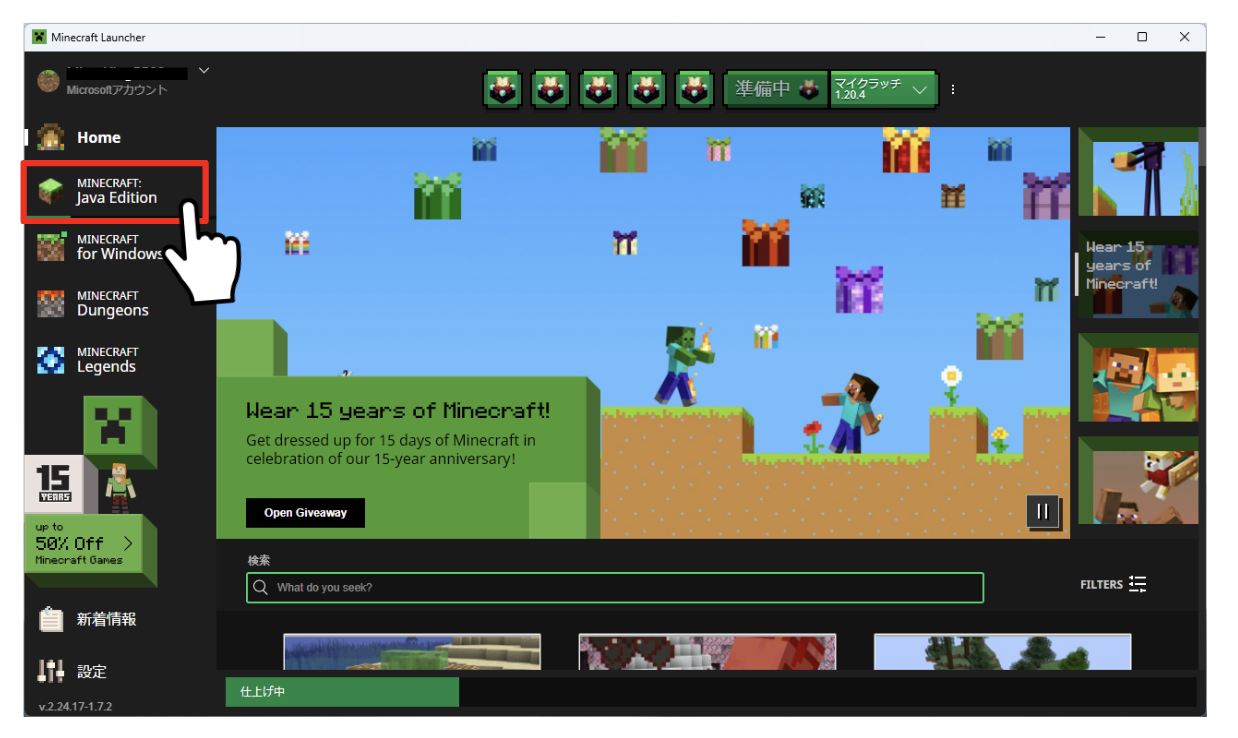Click the Minecraft Launcher title bar icon
The image size is (1238, 738).
39,37
